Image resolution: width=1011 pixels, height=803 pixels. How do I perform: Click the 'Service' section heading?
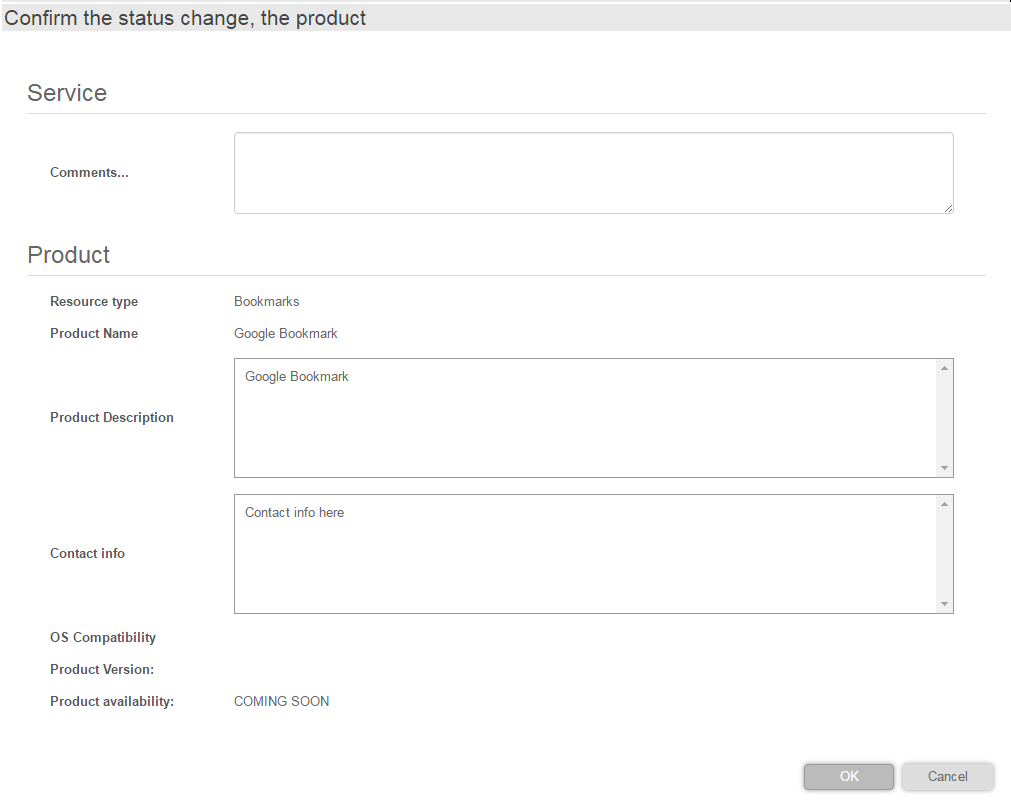[67, 93]
